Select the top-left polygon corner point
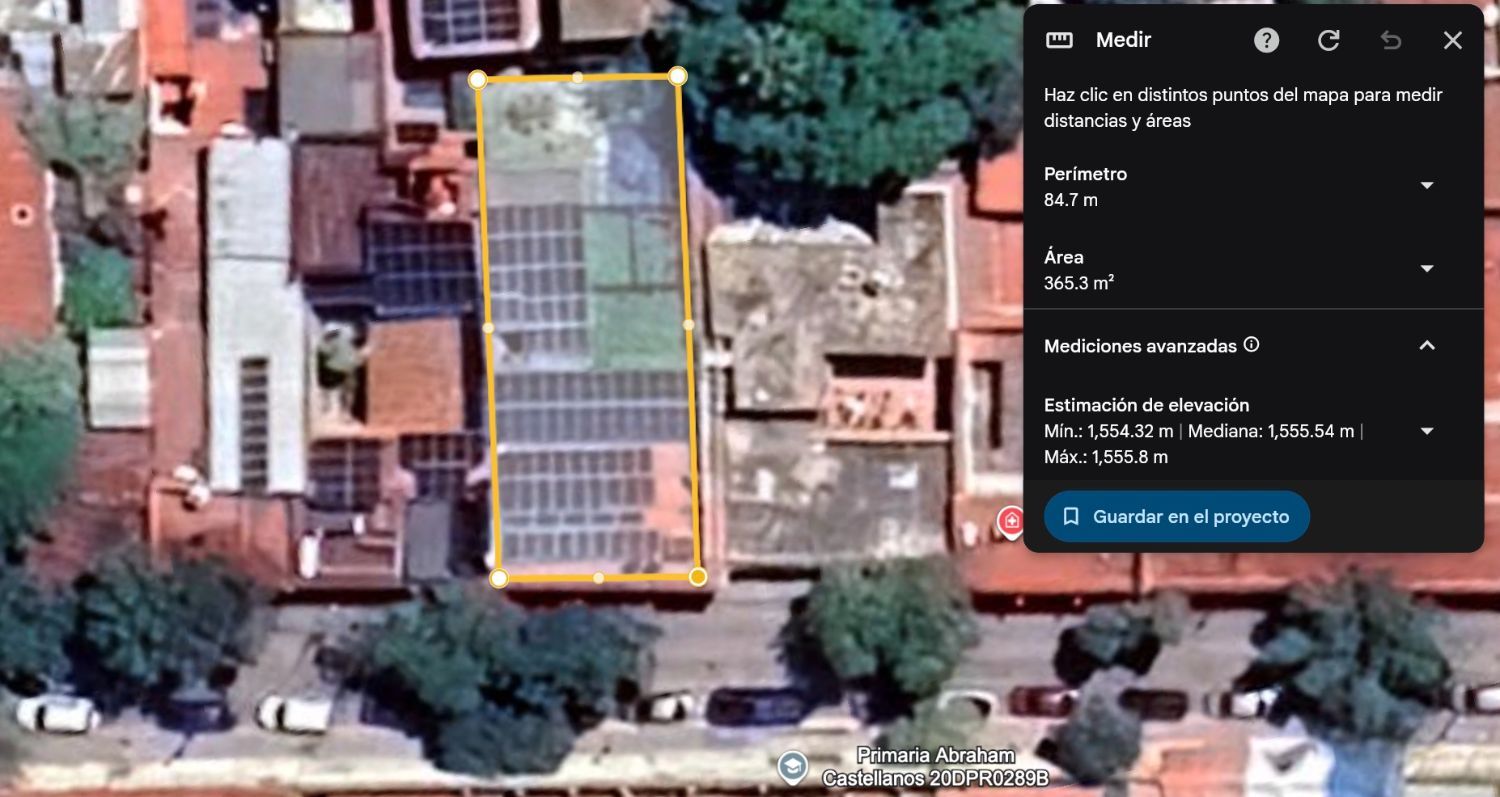1500x797 pixels. tap(478, 79)
